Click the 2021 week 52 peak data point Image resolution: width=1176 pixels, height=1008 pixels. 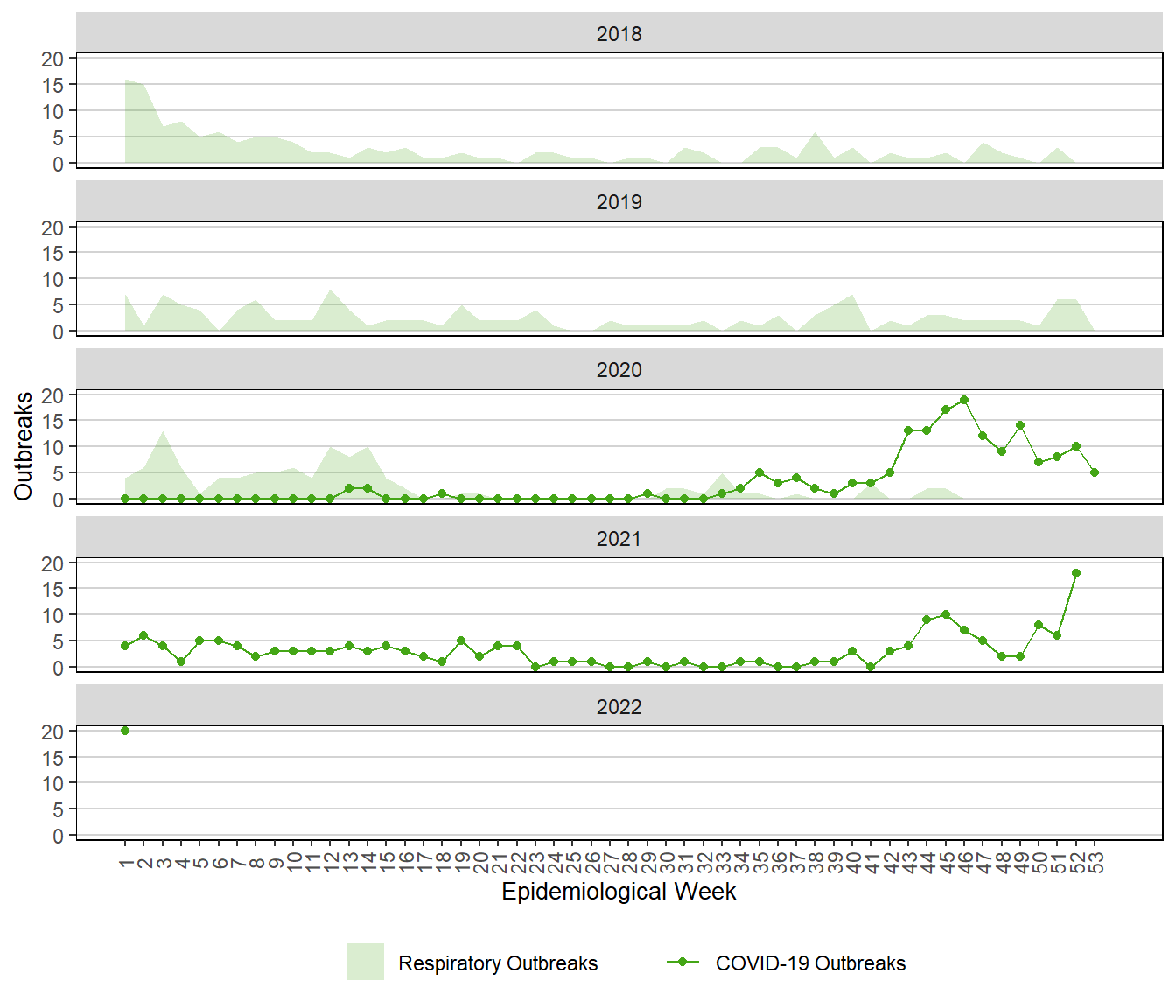[1076, 573]
